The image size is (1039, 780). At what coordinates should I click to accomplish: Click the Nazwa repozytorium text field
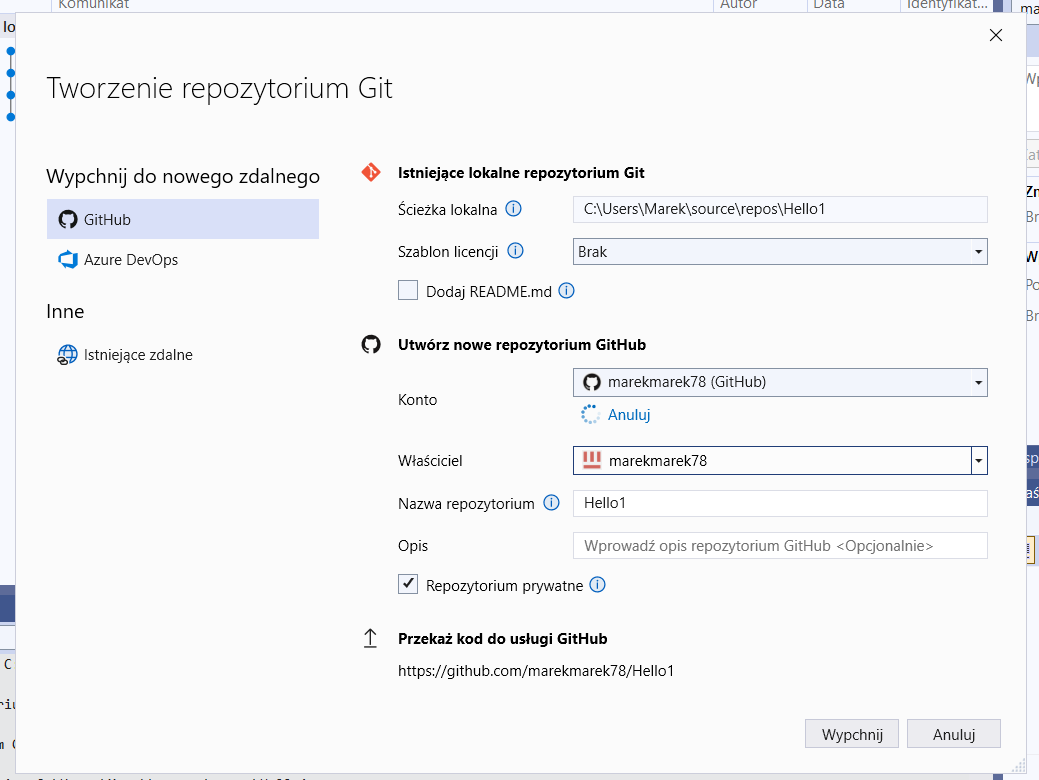780,503
